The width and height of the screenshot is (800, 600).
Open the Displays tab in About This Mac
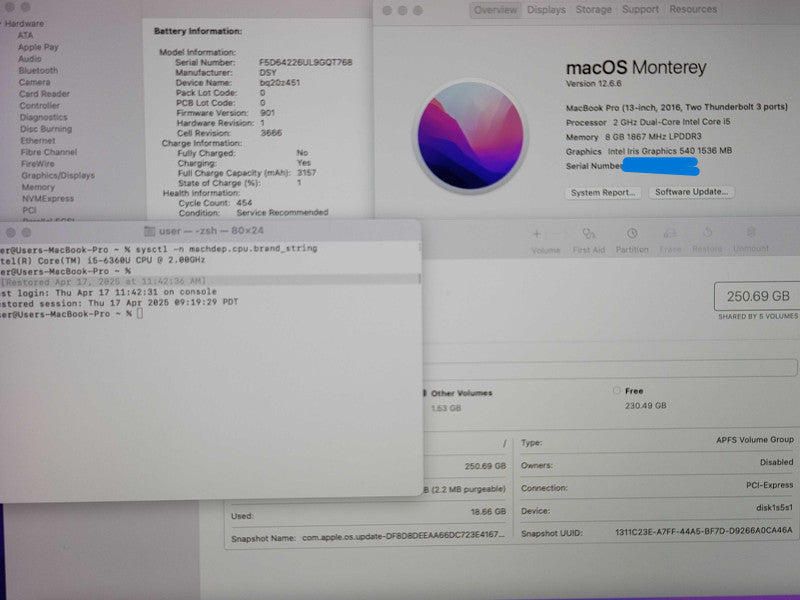click(546, 10)
